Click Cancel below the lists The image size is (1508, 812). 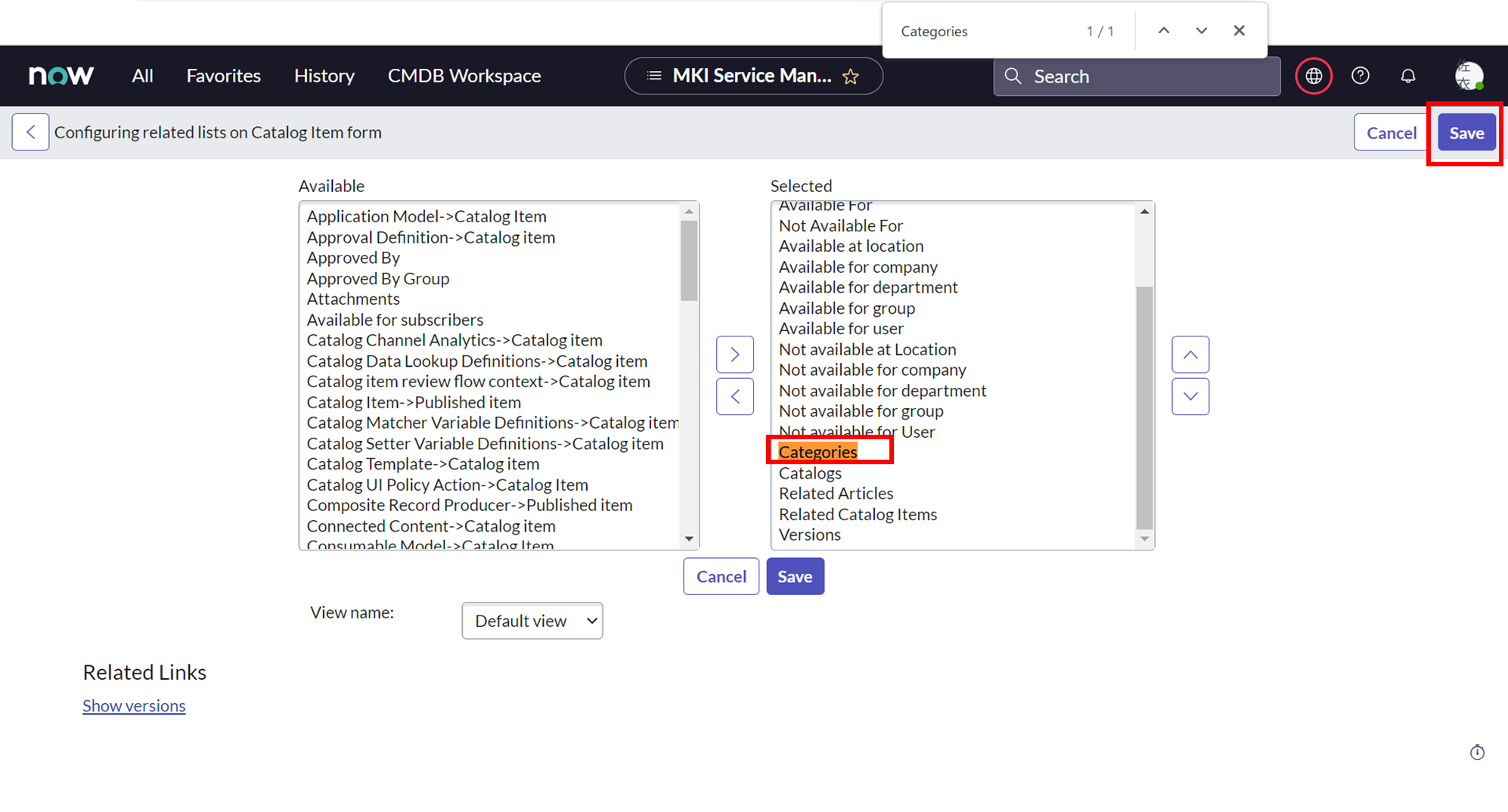point(721,577)
